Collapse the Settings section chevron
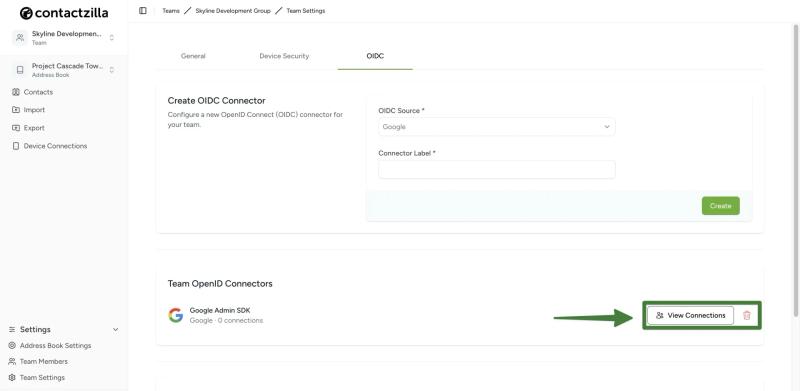800x391 pixels. (x=115, y=330)
